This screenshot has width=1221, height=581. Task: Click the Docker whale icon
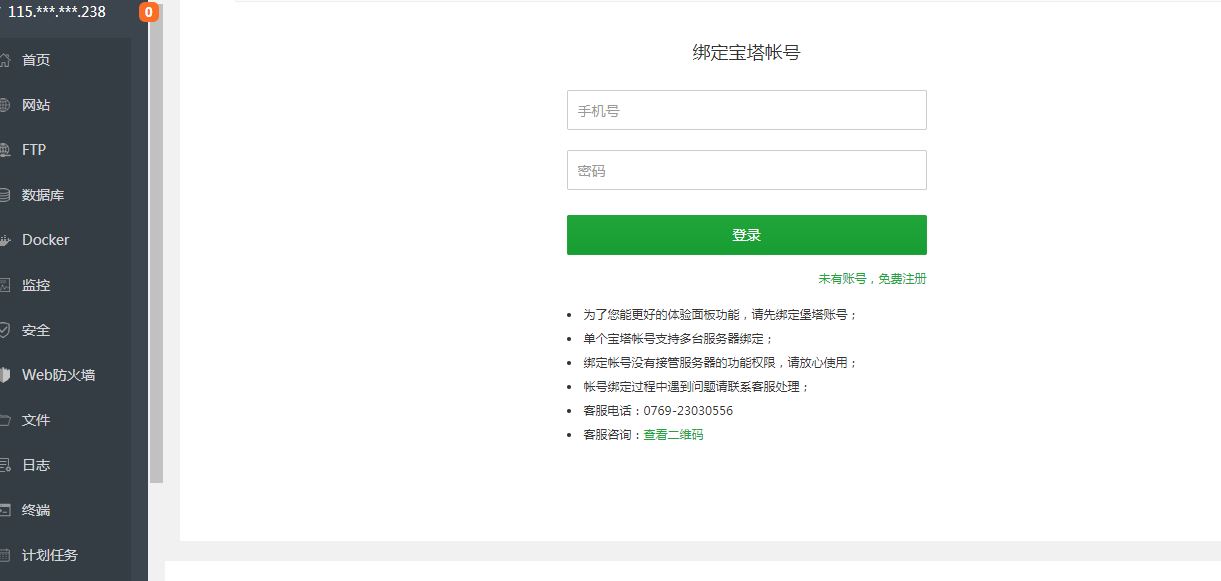coord(4,240)
